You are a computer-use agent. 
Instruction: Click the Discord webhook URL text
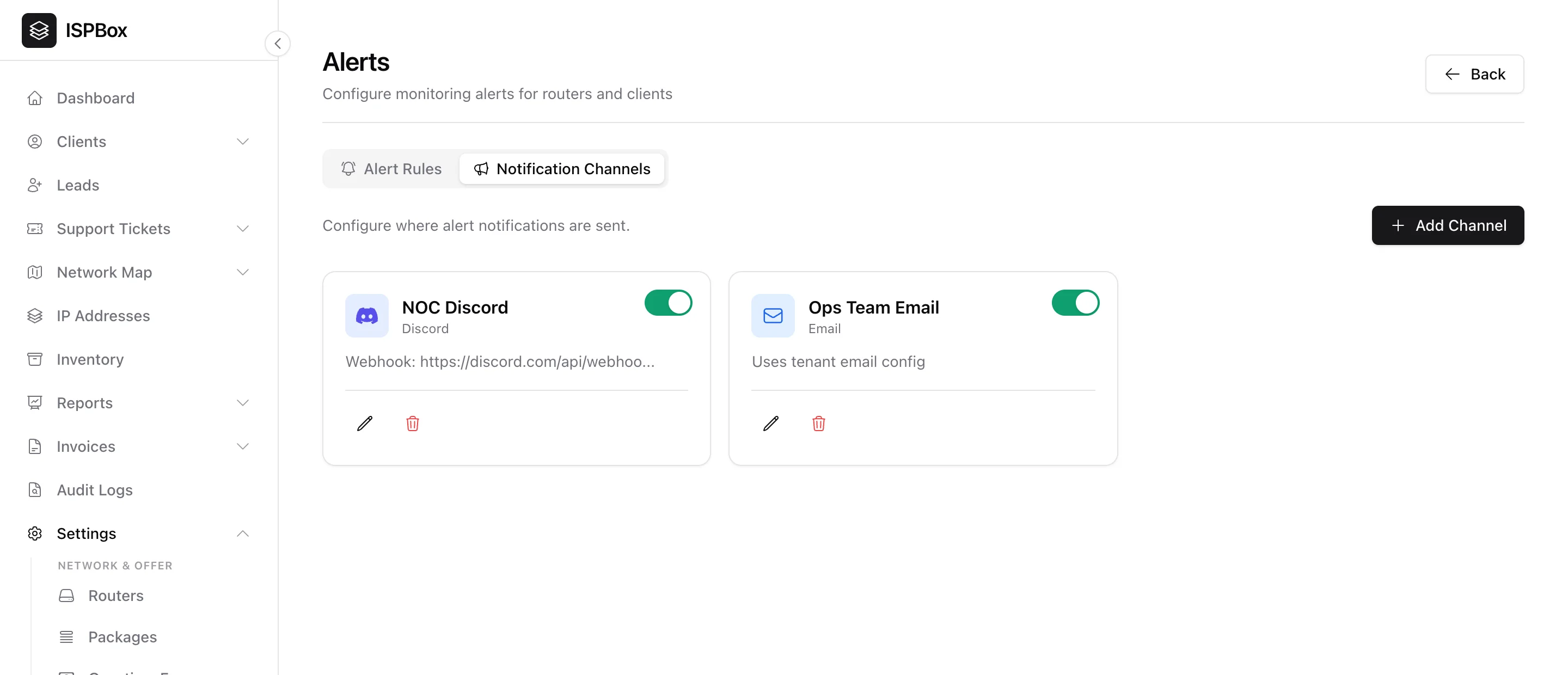click(x=500, y=361)
